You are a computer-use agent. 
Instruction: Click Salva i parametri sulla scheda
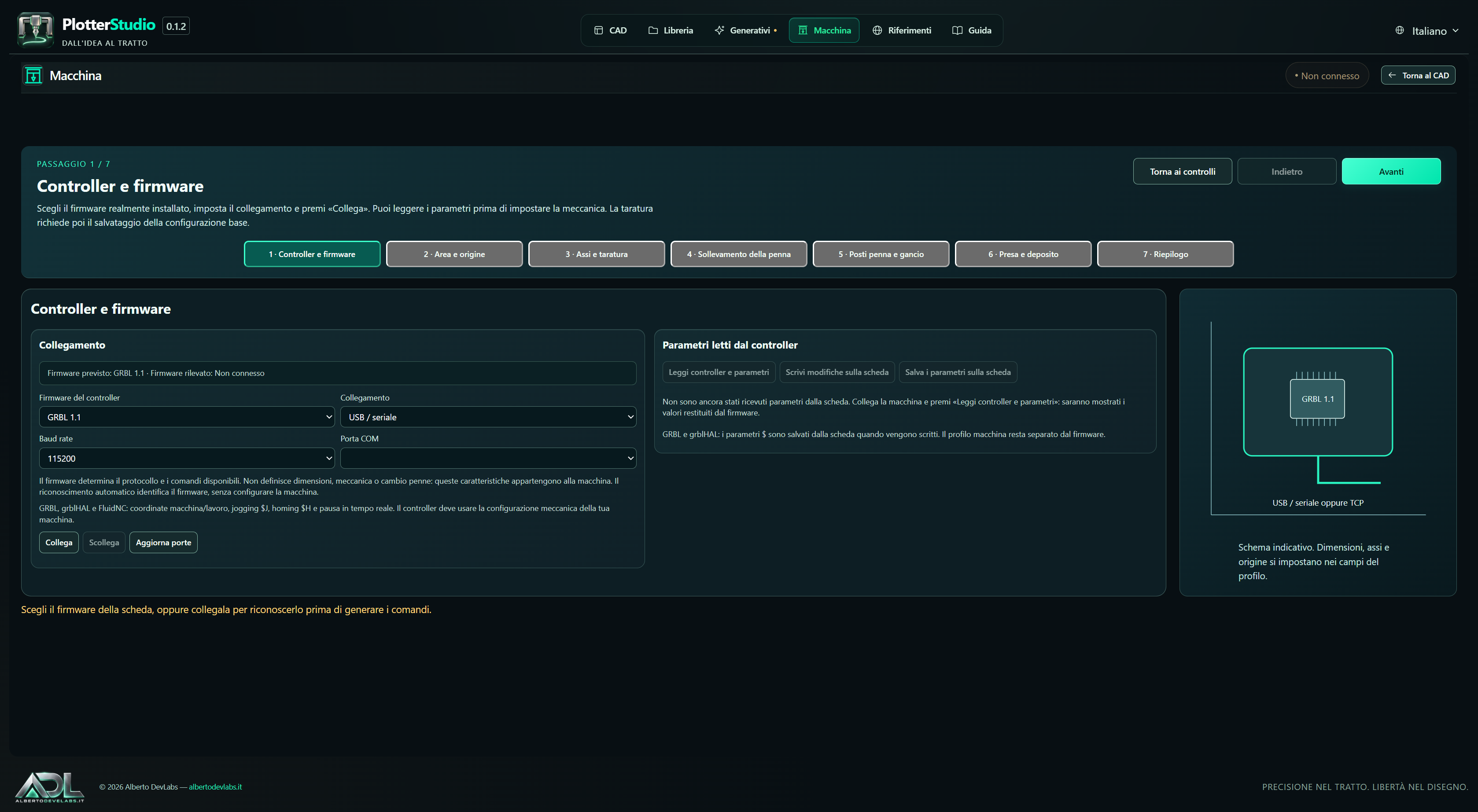958,372
